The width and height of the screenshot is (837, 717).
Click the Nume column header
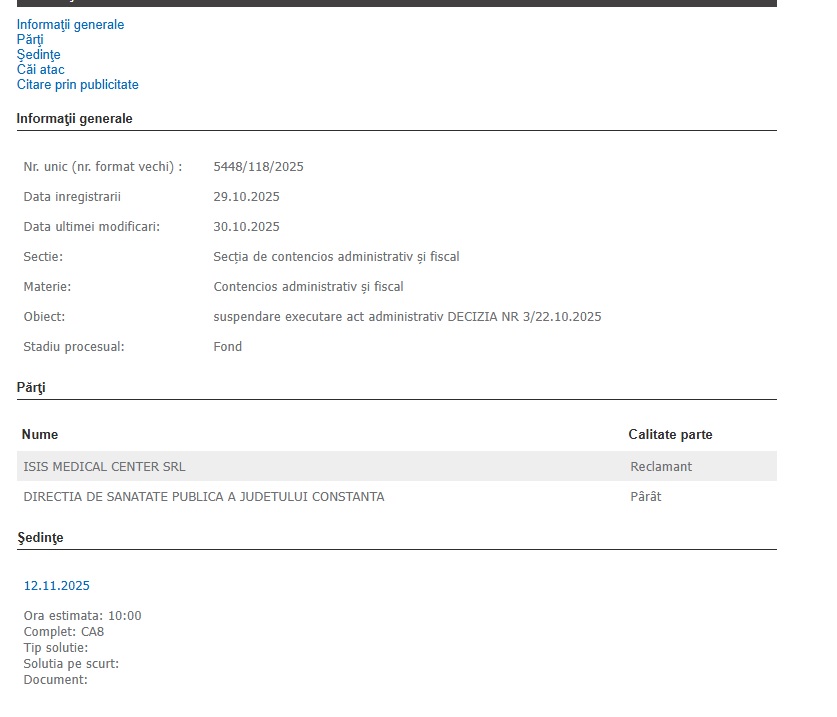click(40, 434)
